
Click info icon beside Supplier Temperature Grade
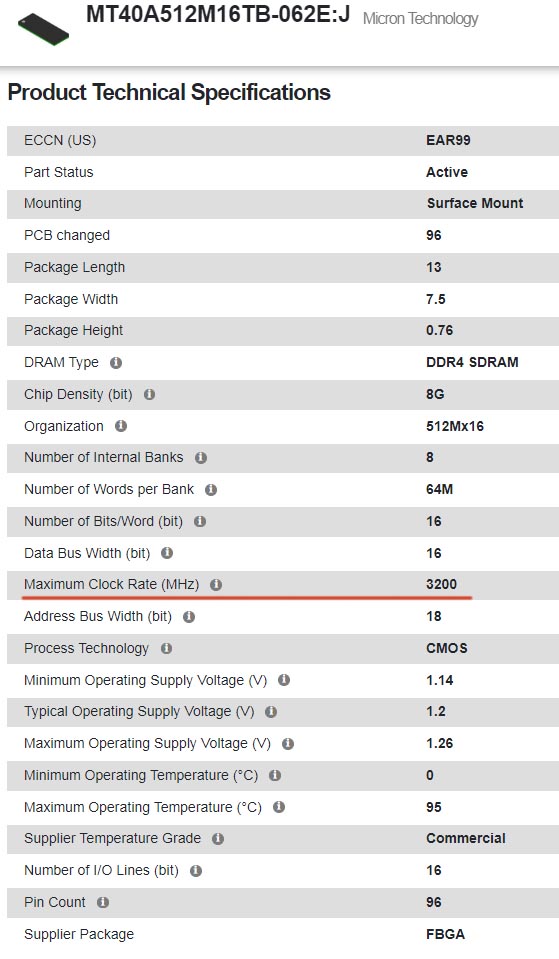tap(218, 839)
